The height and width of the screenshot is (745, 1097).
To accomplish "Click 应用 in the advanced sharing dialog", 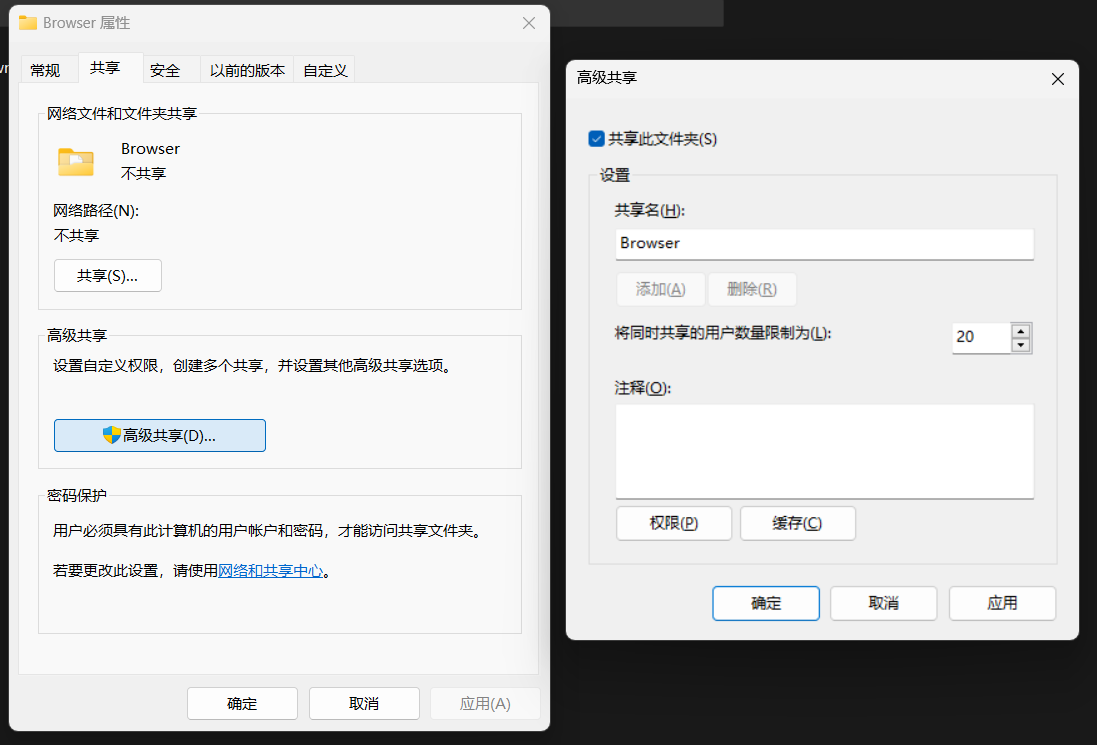I will click(x=1002, y=603).
